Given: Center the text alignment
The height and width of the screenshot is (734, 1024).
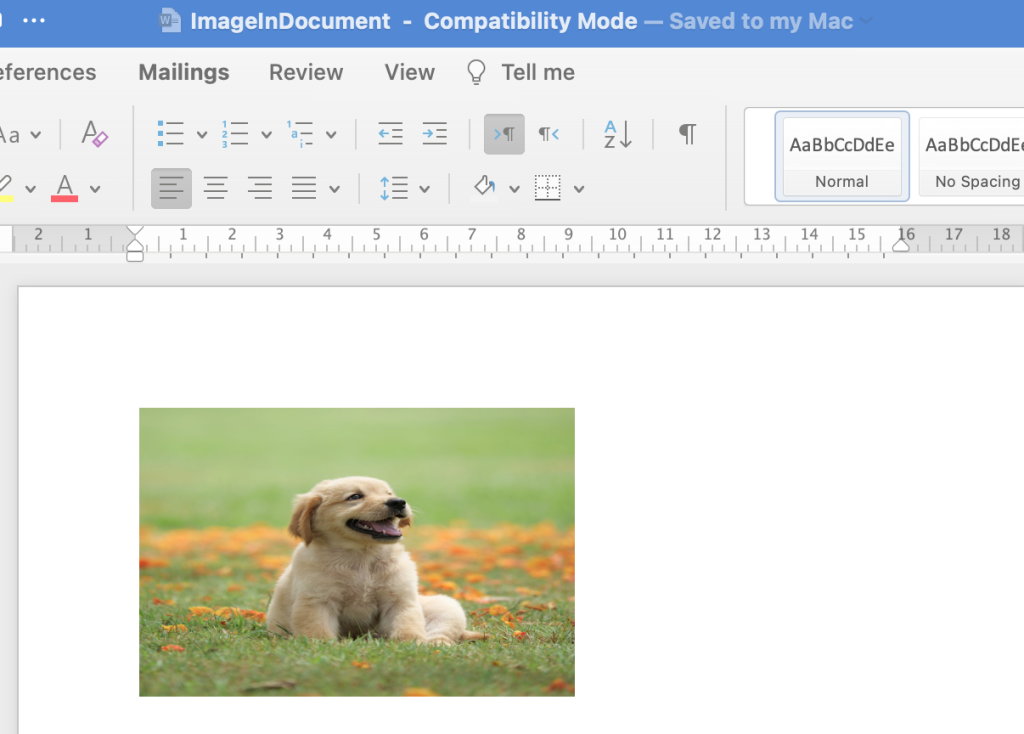Looking at the screenshot, I should coord(216,188).
